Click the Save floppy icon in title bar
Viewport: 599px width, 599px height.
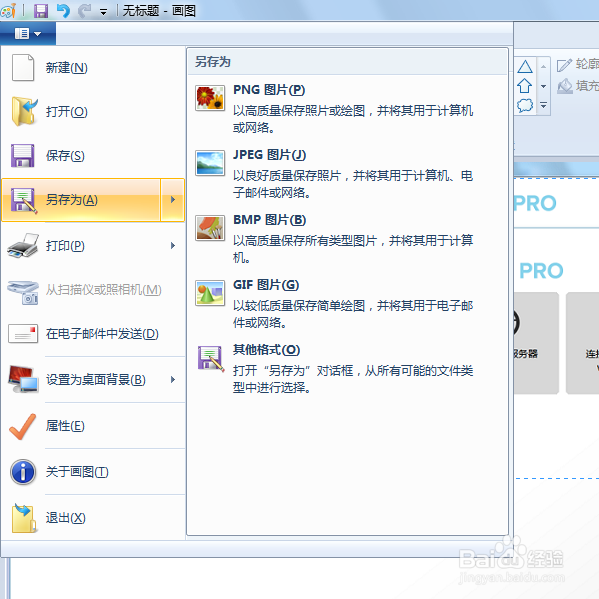pos(40,10)
